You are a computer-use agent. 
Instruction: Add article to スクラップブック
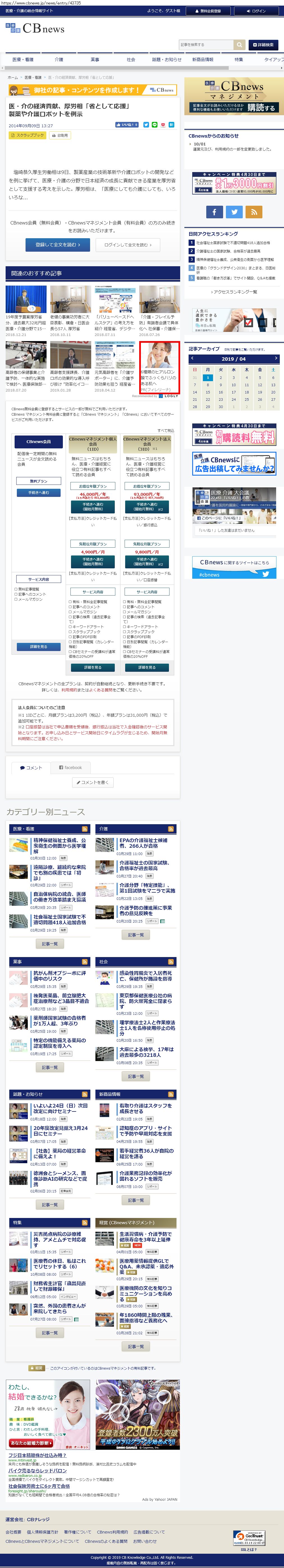28,135
